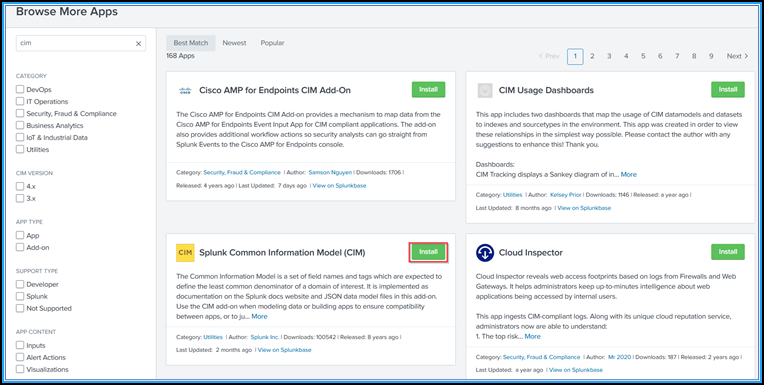The height and width of the screenshot is (385, 764).
Task: Go to results page 4
Action: click(x=626, y=56)
